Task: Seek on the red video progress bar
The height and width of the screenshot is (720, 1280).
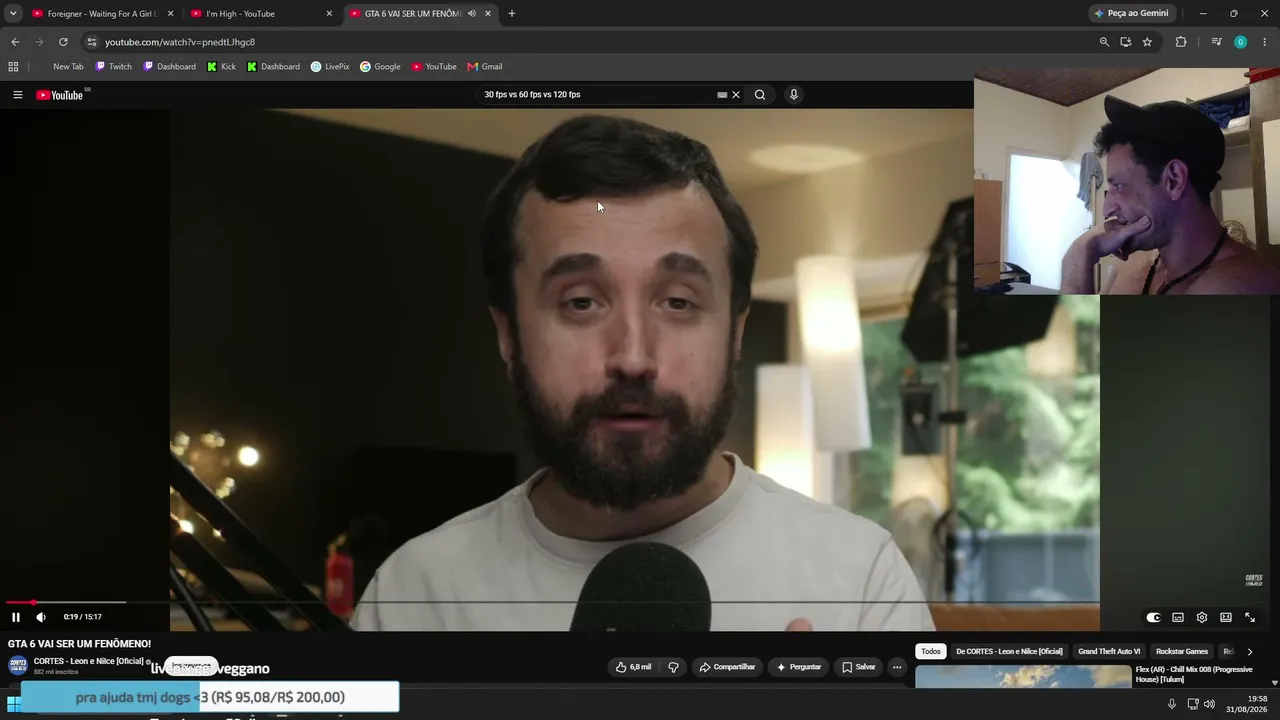Action: pos(553,602)
